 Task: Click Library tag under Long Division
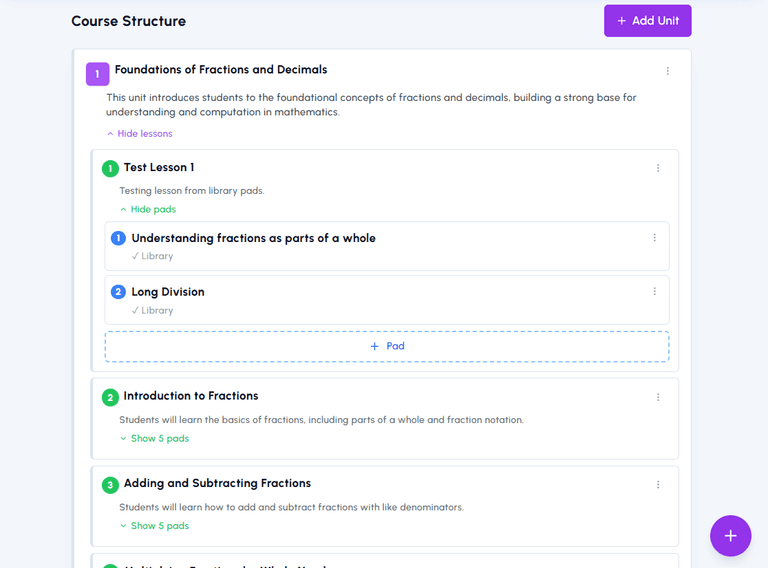152,310
